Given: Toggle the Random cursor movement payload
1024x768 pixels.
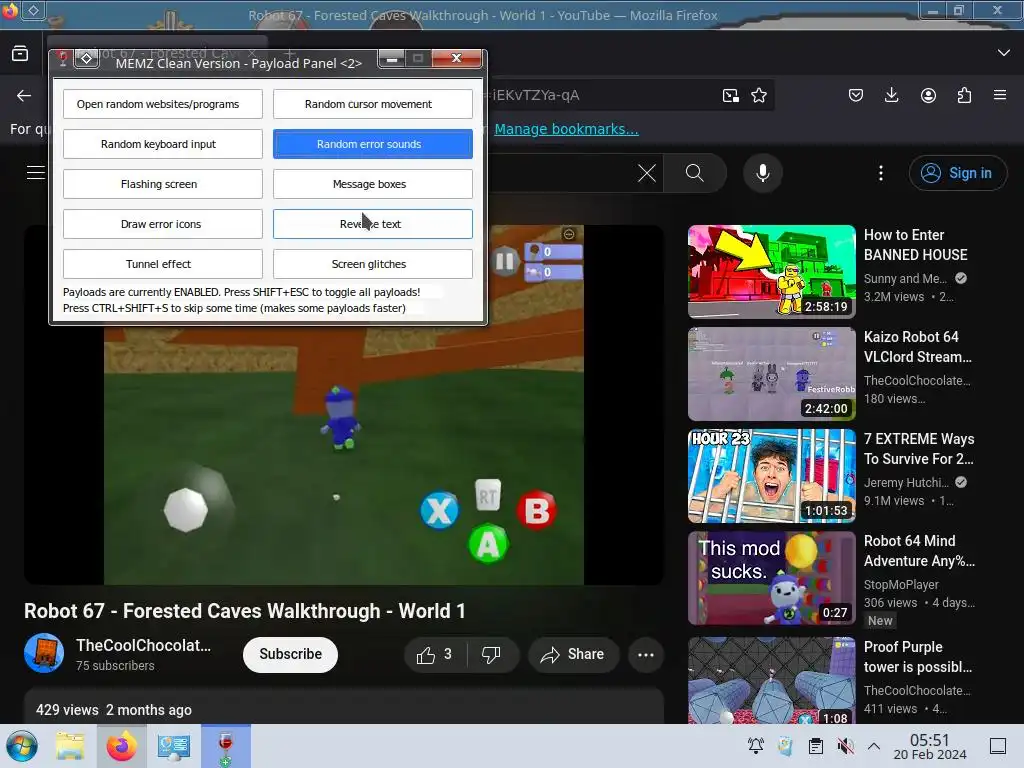Looking at the screenshot, I should [x=372, y=104].
